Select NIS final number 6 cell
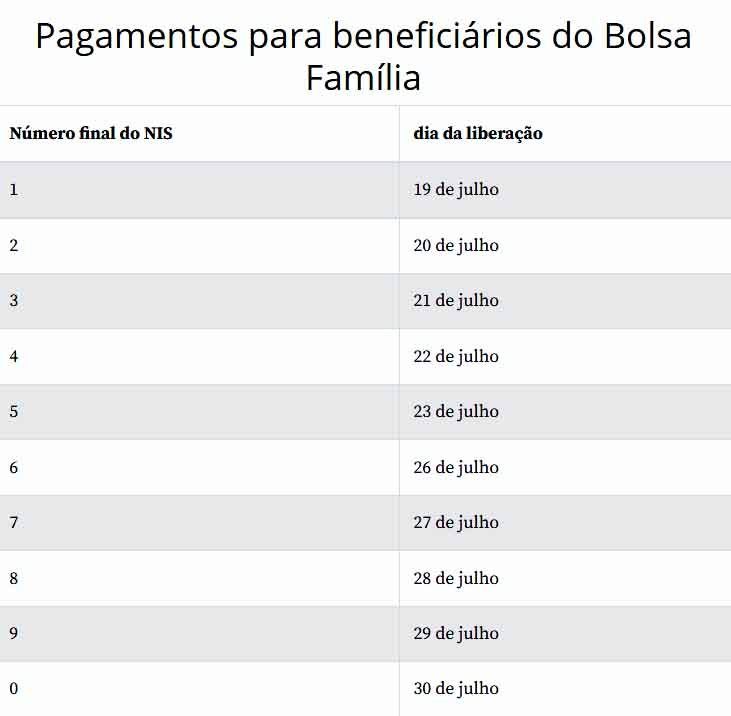This screenshot has height=716, width=731. coord(14,467)
